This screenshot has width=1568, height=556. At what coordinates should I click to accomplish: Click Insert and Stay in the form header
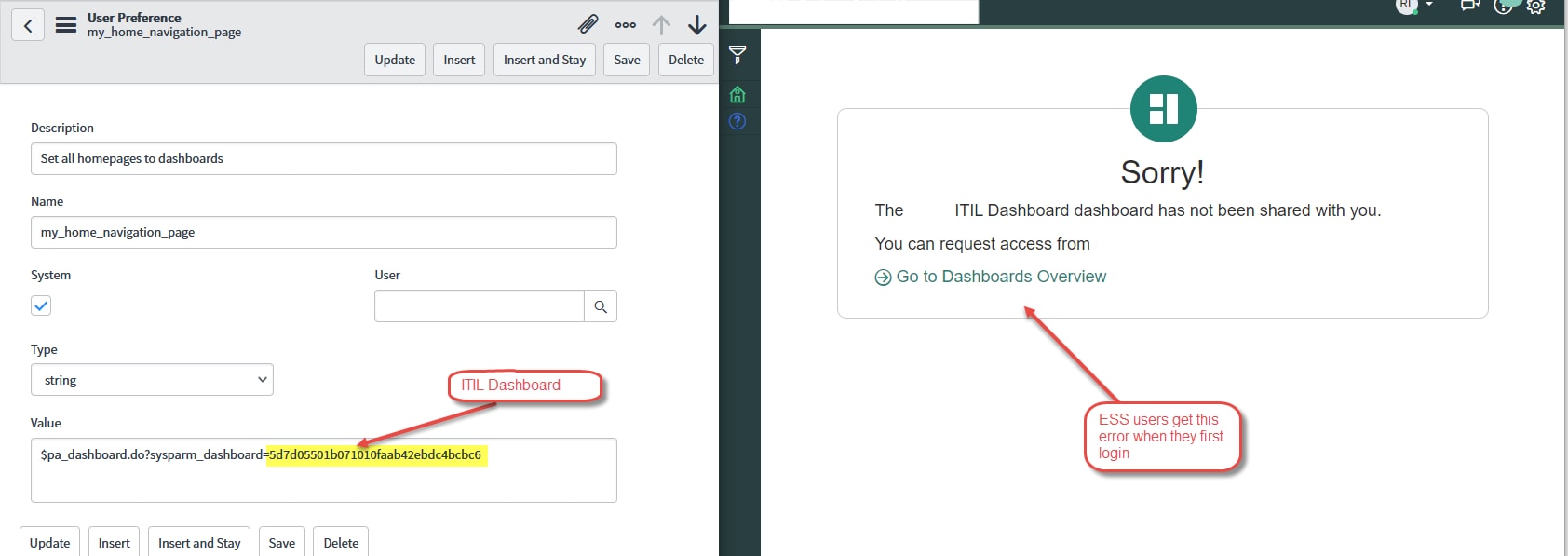coord(545,60)
